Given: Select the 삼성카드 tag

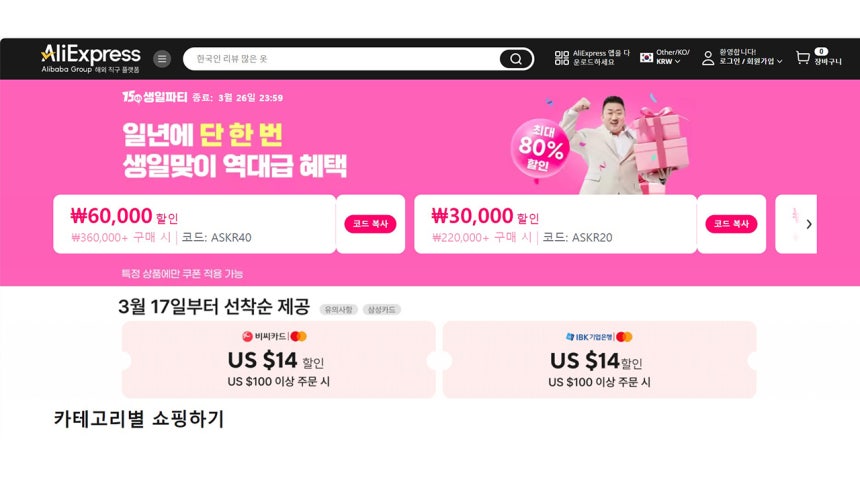Looking at the screenshot, I should (381, 309).
